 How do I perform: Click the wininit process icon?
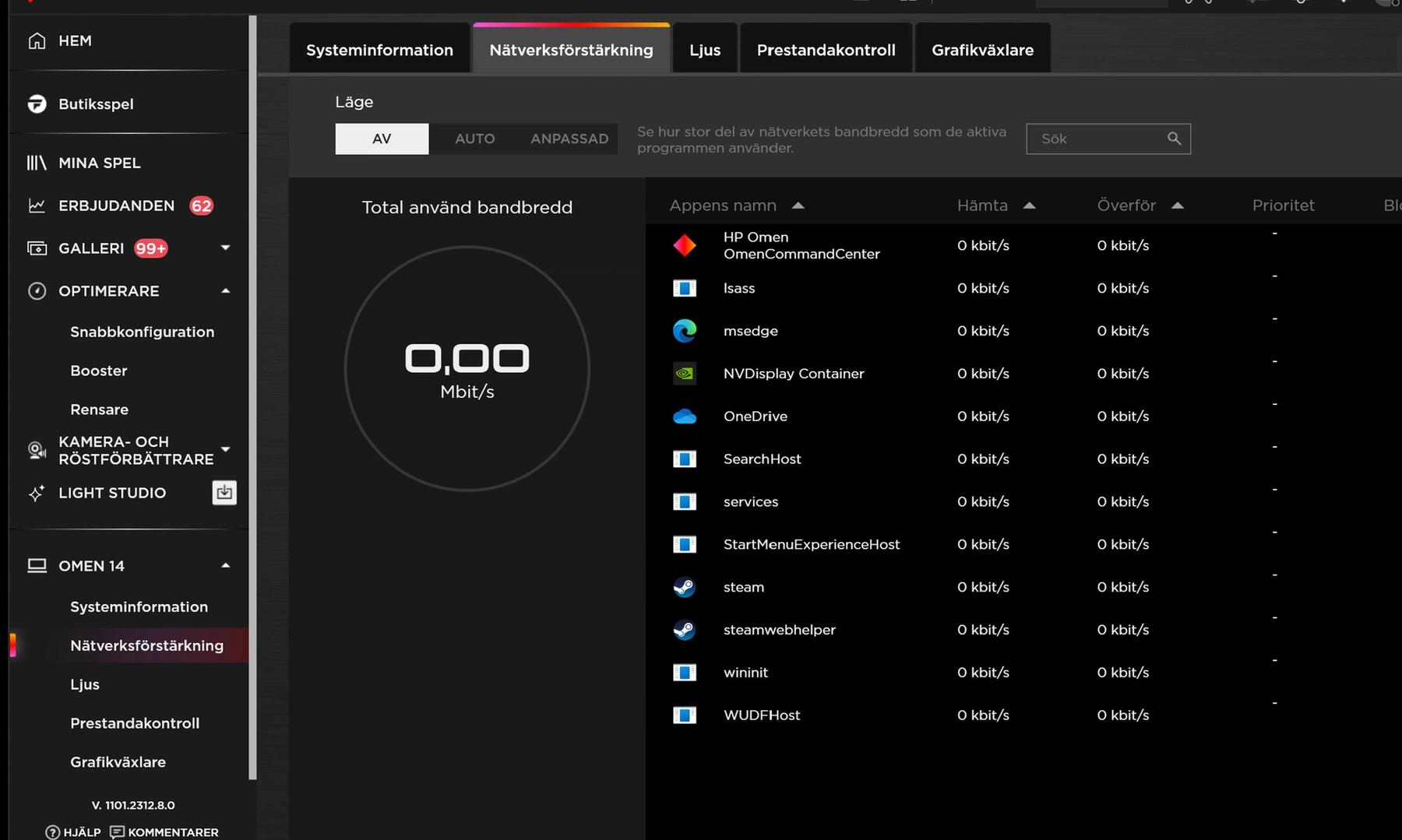(x=685, y=673)
